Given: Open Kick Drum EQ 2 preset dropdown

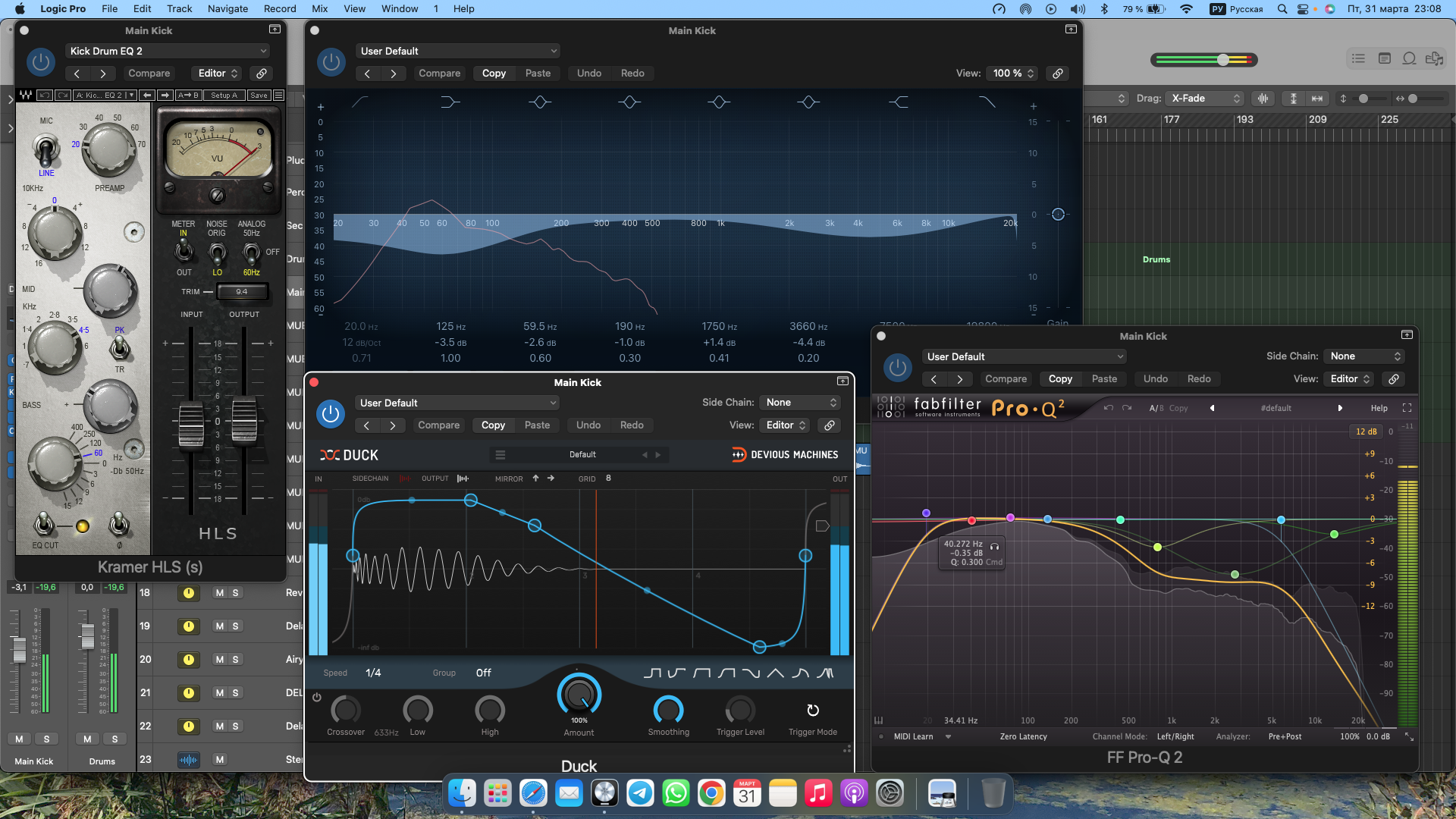Looking at the screenshot, I should (168, 51).
